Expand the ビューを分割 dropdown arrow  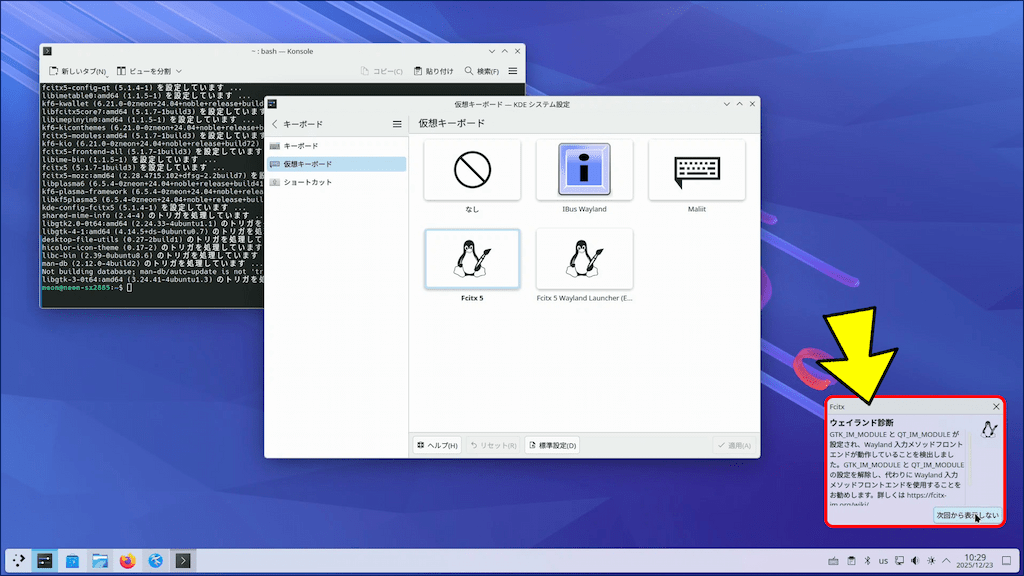pyautogui.click(x=179, y=71)
